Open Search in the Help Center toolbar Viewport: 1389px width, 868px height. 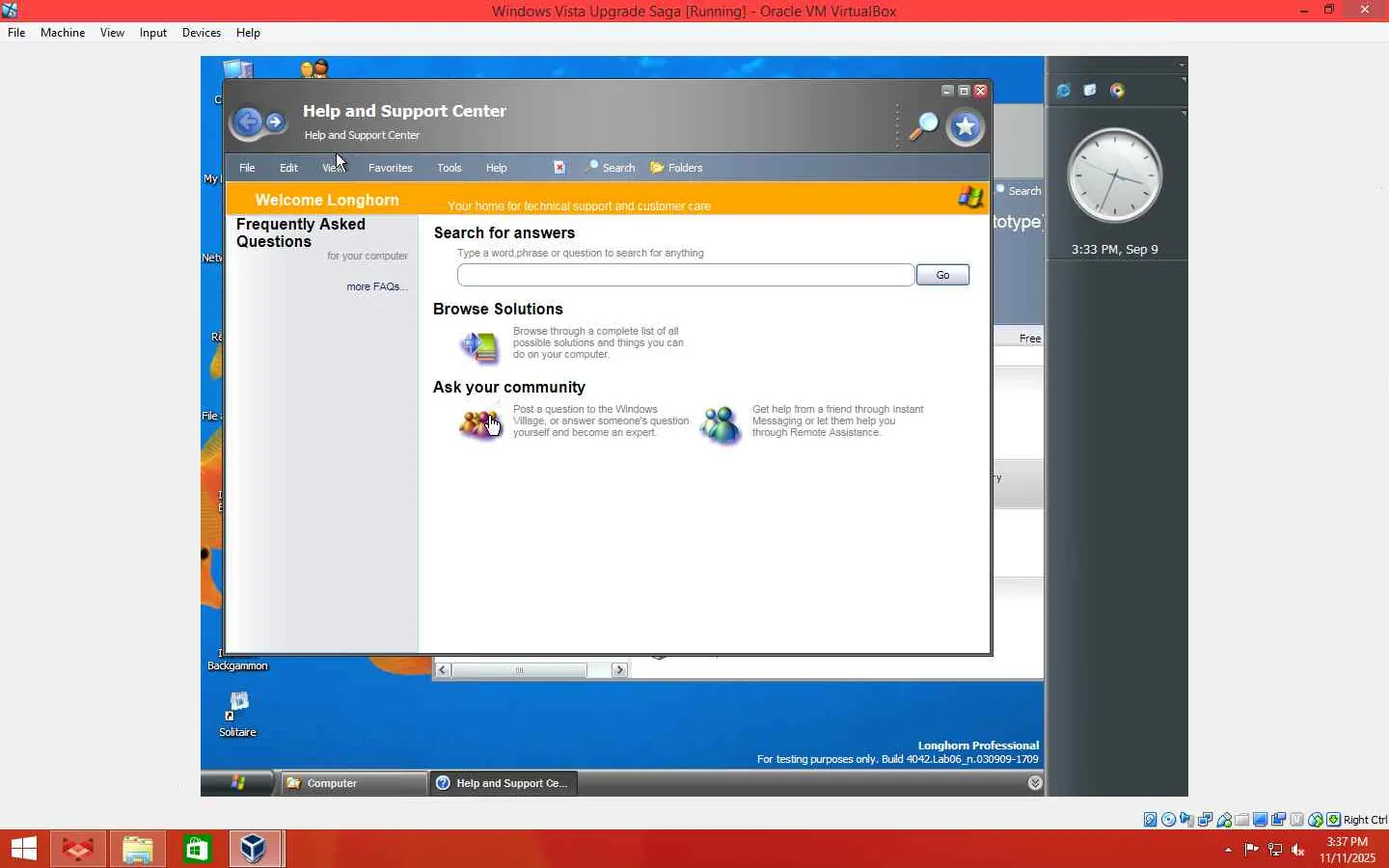pyautogui.click(x=611, y=168)
